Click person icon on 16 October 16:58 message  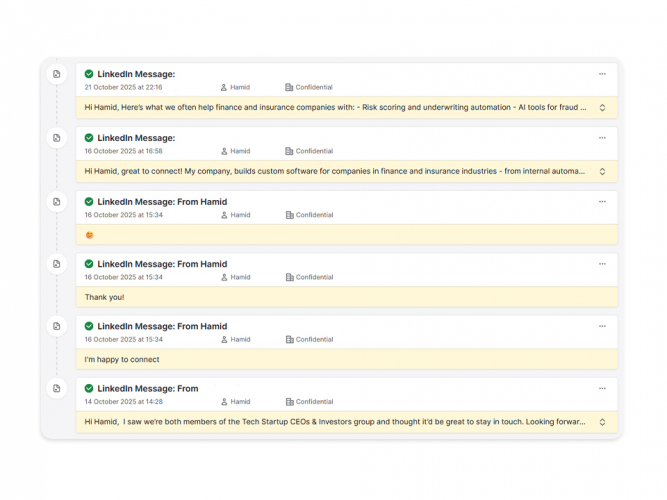click(224, 151)
